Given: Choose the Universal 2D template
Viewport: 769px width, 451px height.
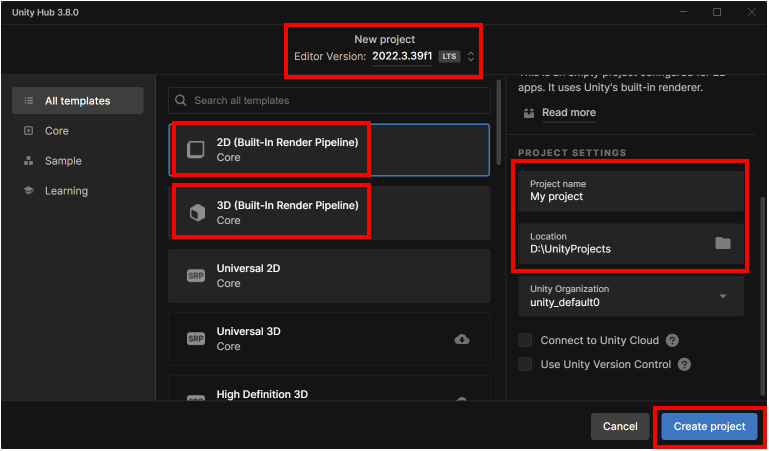Looking at the screenshot, I should [329, 276].
